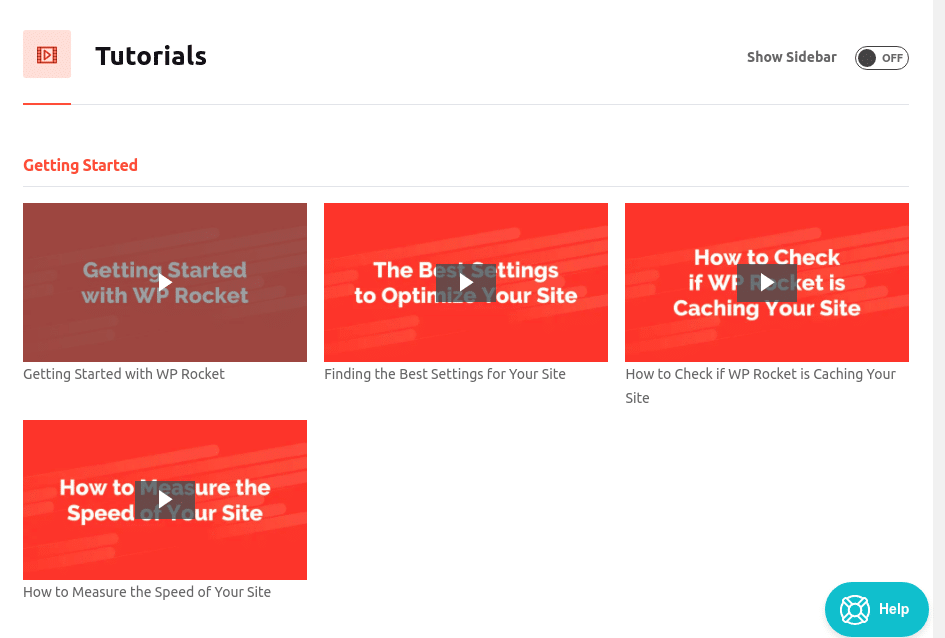Screen dimensions: 945x638
Task: Play How to Check if WP Rocket Caching video
Action: 767,283
